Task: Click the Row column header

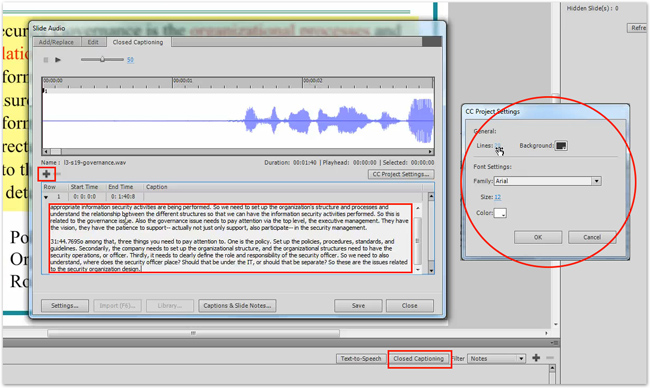Action: tap(50, 187)
